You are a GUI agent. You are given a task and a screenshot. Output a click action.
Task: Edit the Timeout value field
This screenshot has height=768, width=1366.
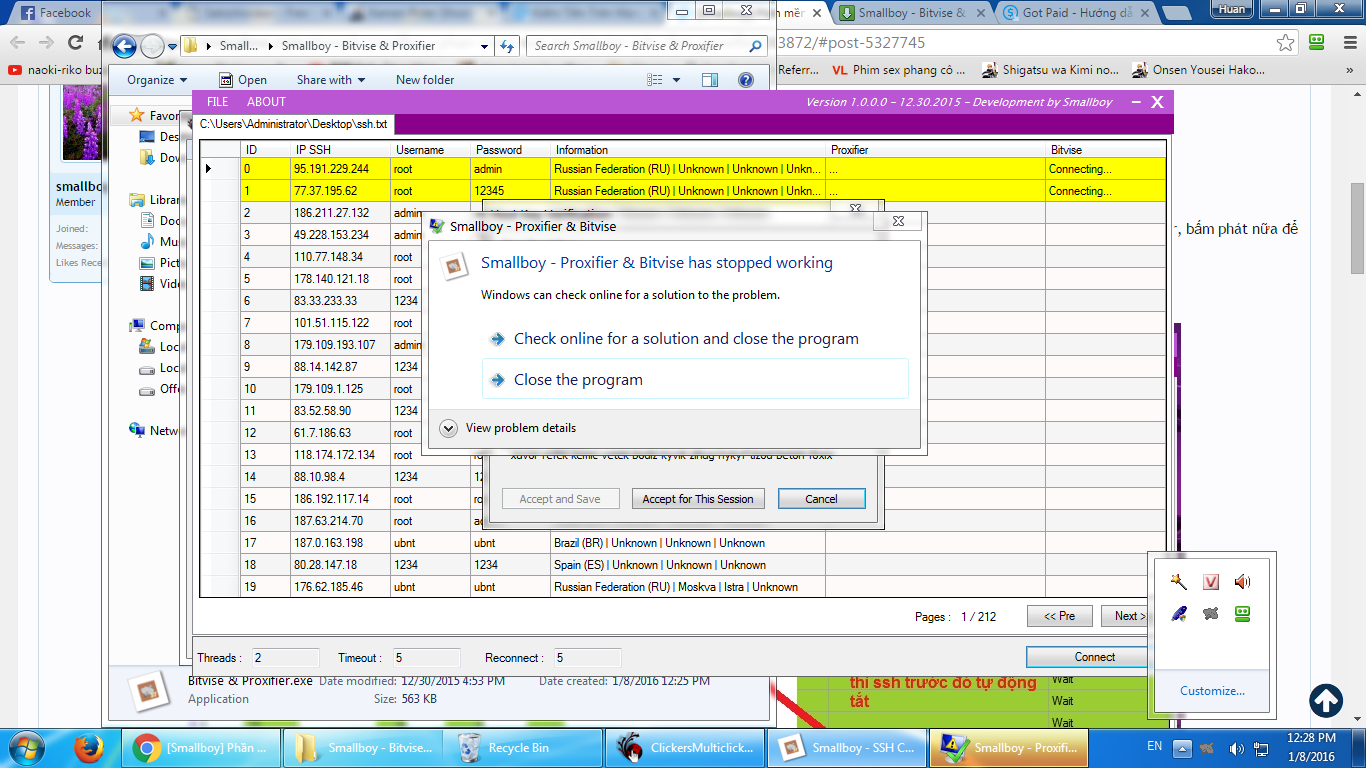(x=426, y=658)
